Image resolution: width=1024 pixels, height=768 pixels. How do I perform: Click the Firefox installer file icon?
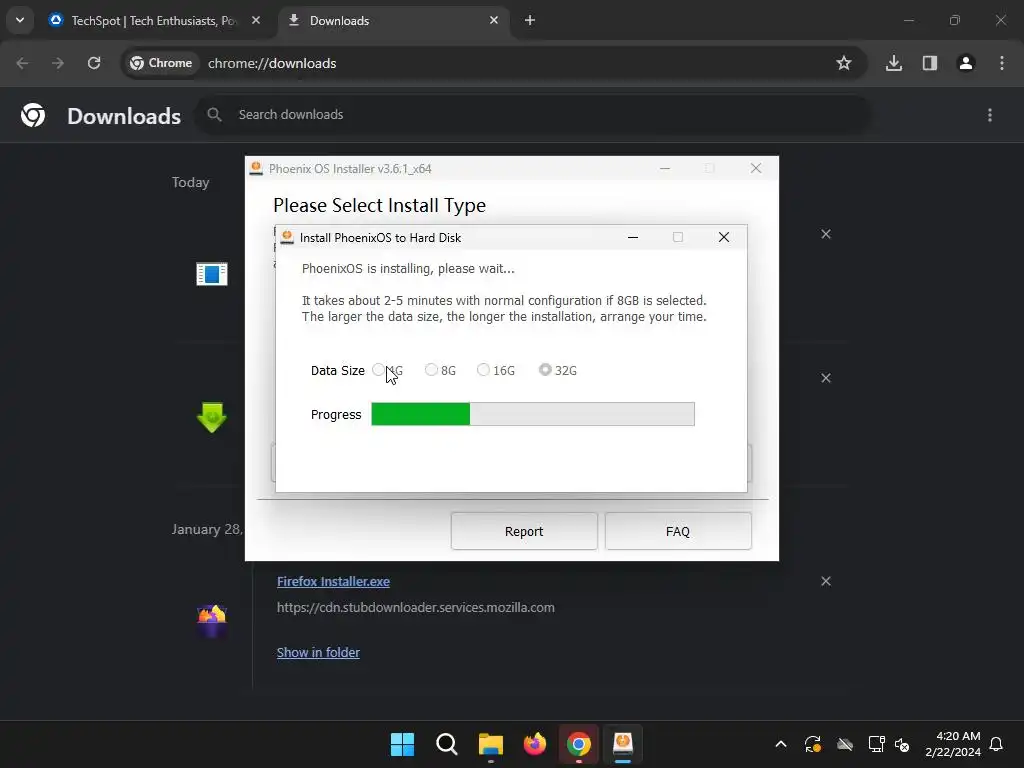pyautogui.click(x=212, y=621)
